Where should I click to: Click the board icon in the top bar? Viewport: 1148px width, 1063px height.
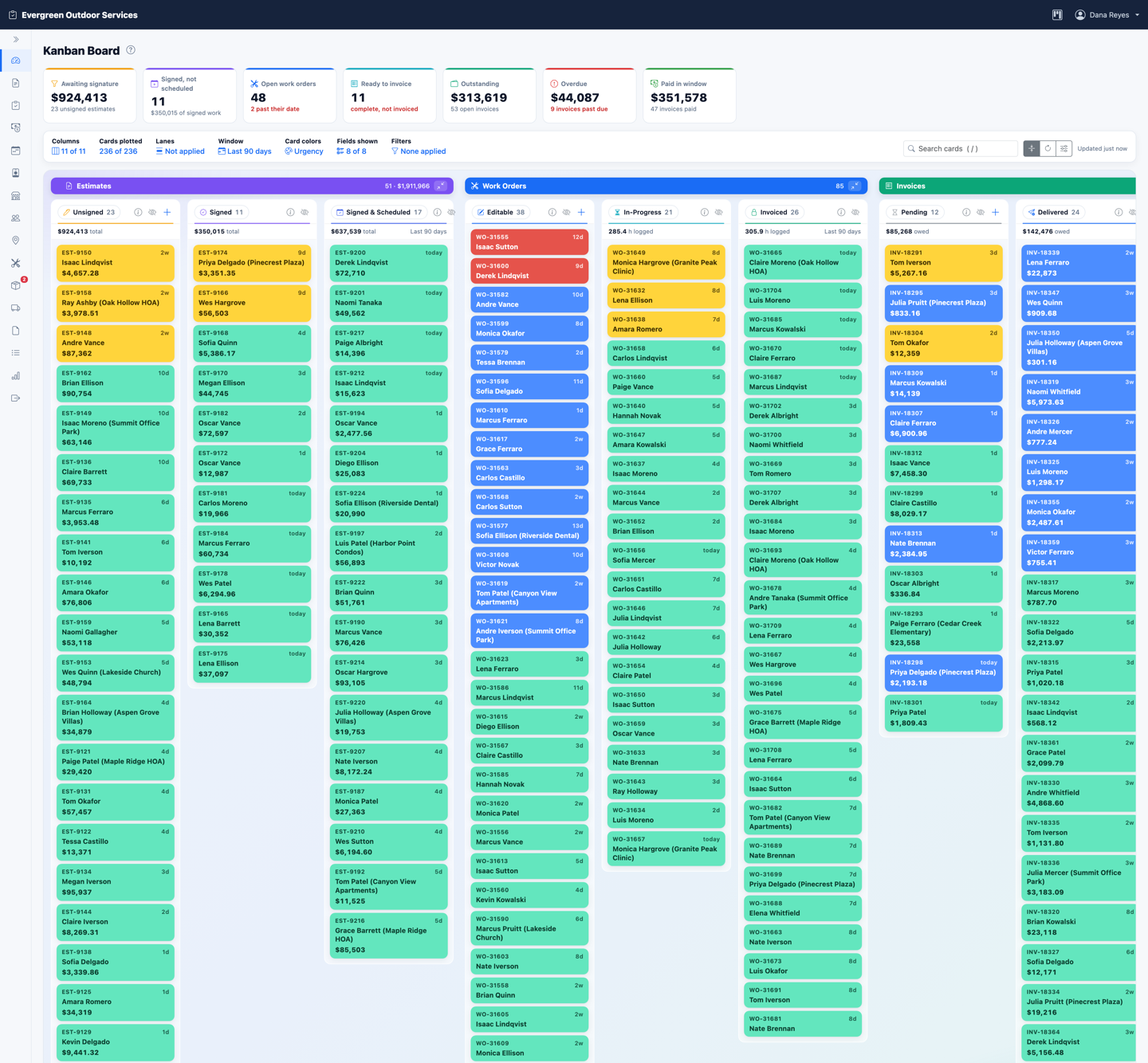[1057, 14]
